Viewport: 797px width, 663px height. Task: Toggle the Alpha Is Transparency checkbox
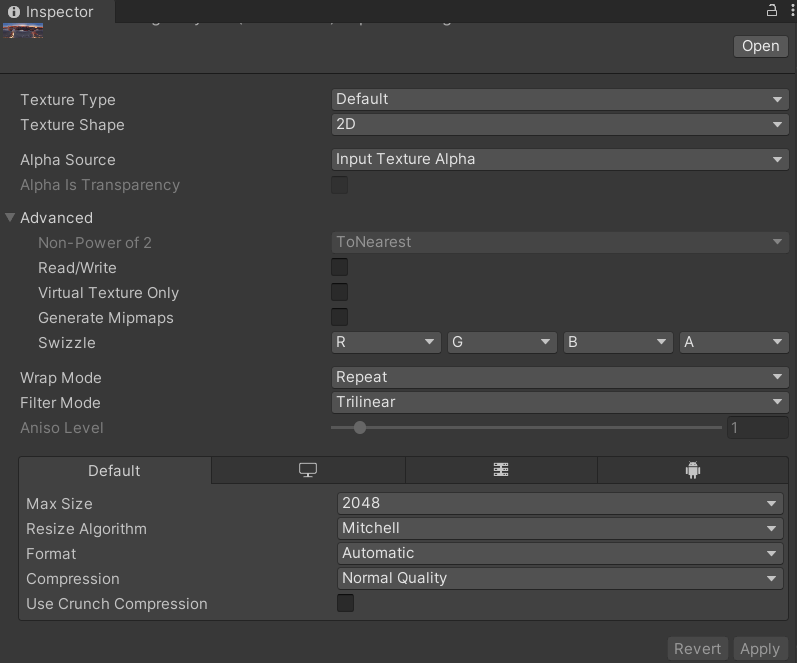click(340, 185)
